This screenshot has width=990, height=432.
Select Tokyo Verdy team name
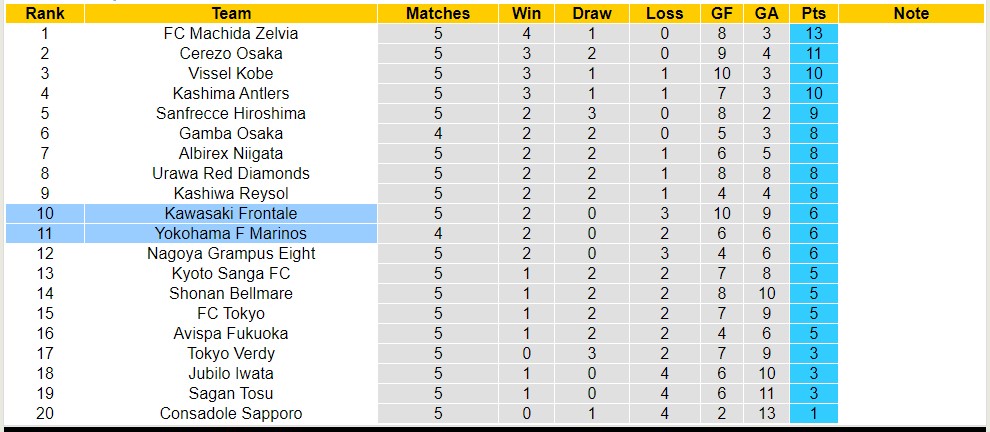(x=231, y=353)
